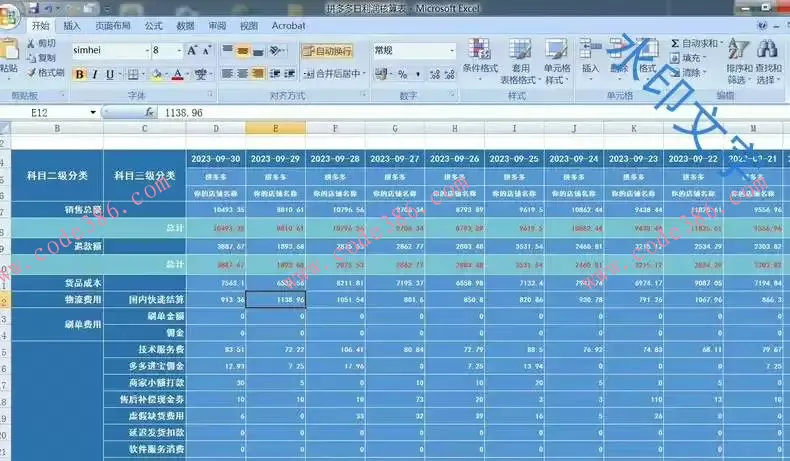Apply the yellow Fill Color bucket
790x461 pixels.
[x=157, y=74]
